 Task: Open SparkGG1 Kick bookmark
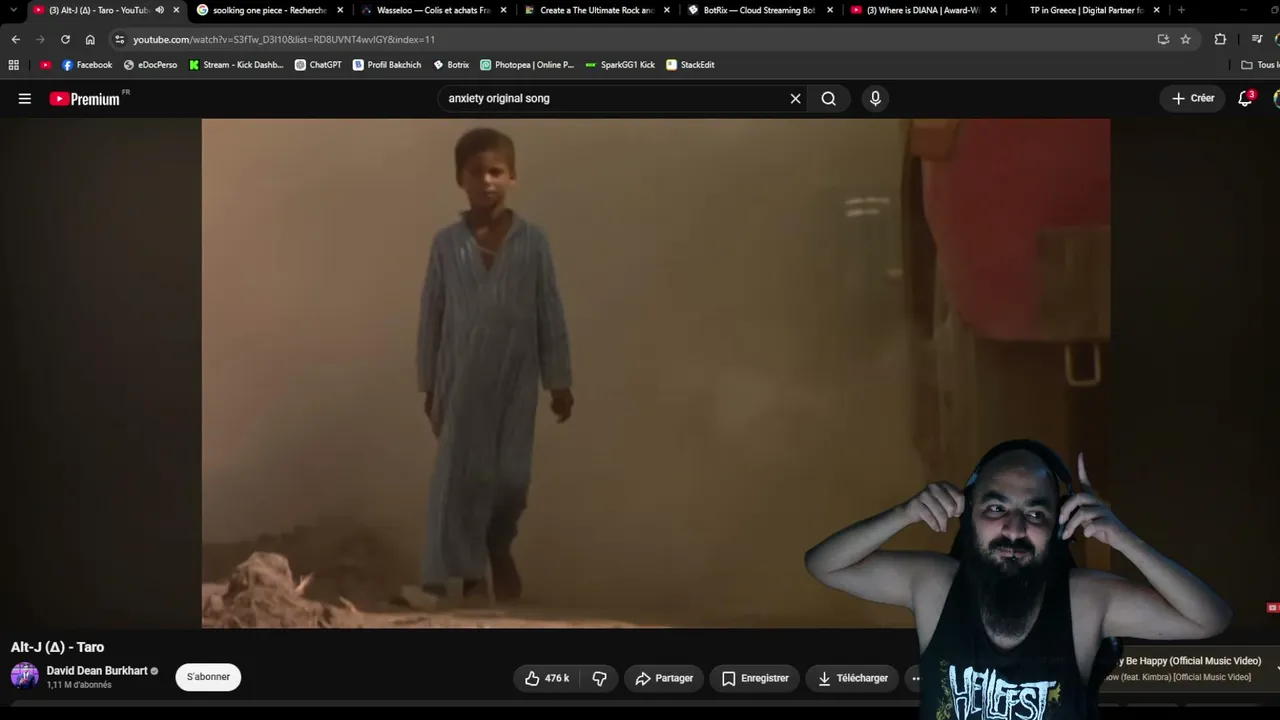pos(620,65)
